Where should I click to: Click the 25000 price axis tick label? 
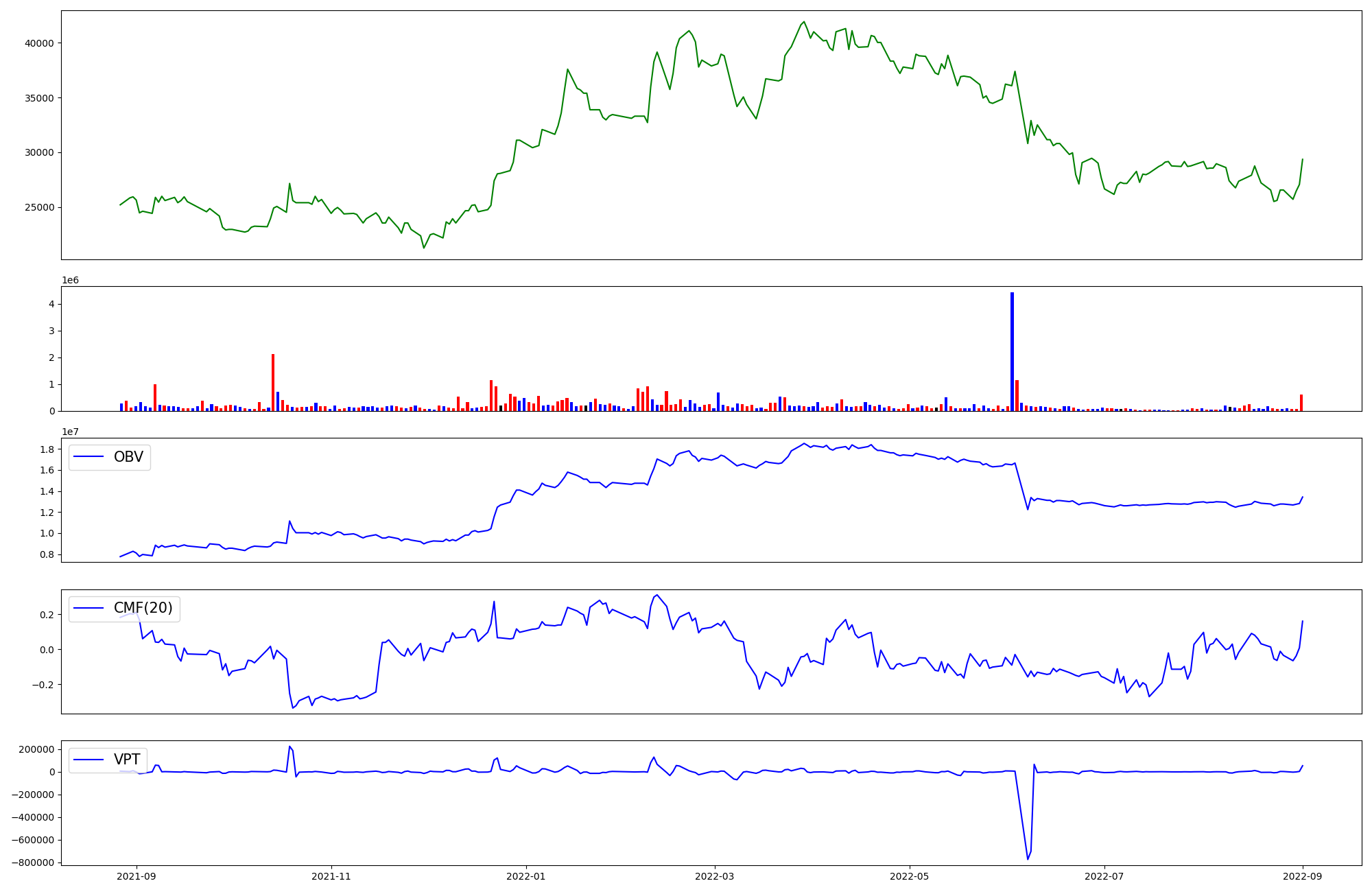tap(39, 208)
